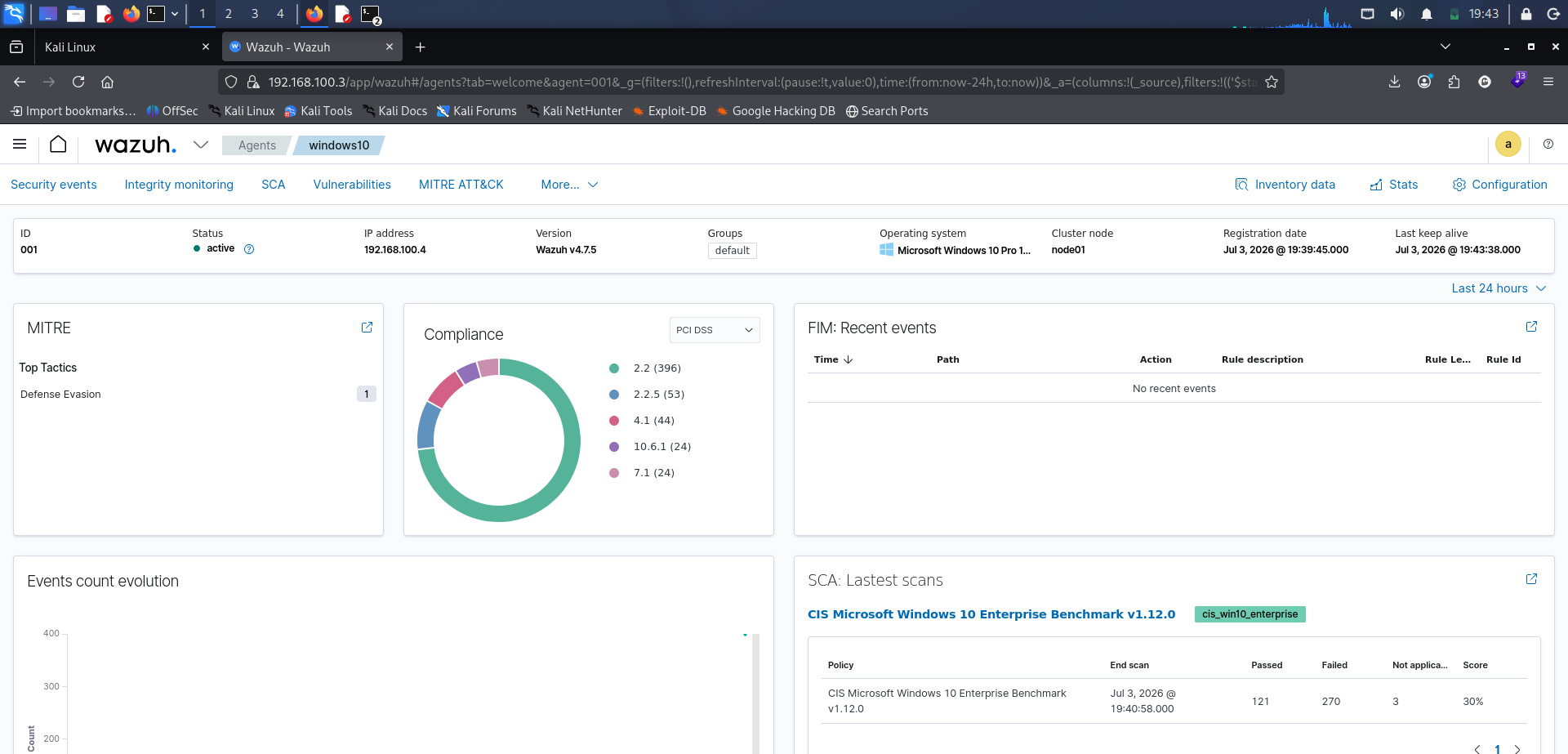Toggle the 10.6.1 (24) legend entry
The width and height of the screenshot is (1568, 754).
650,447
